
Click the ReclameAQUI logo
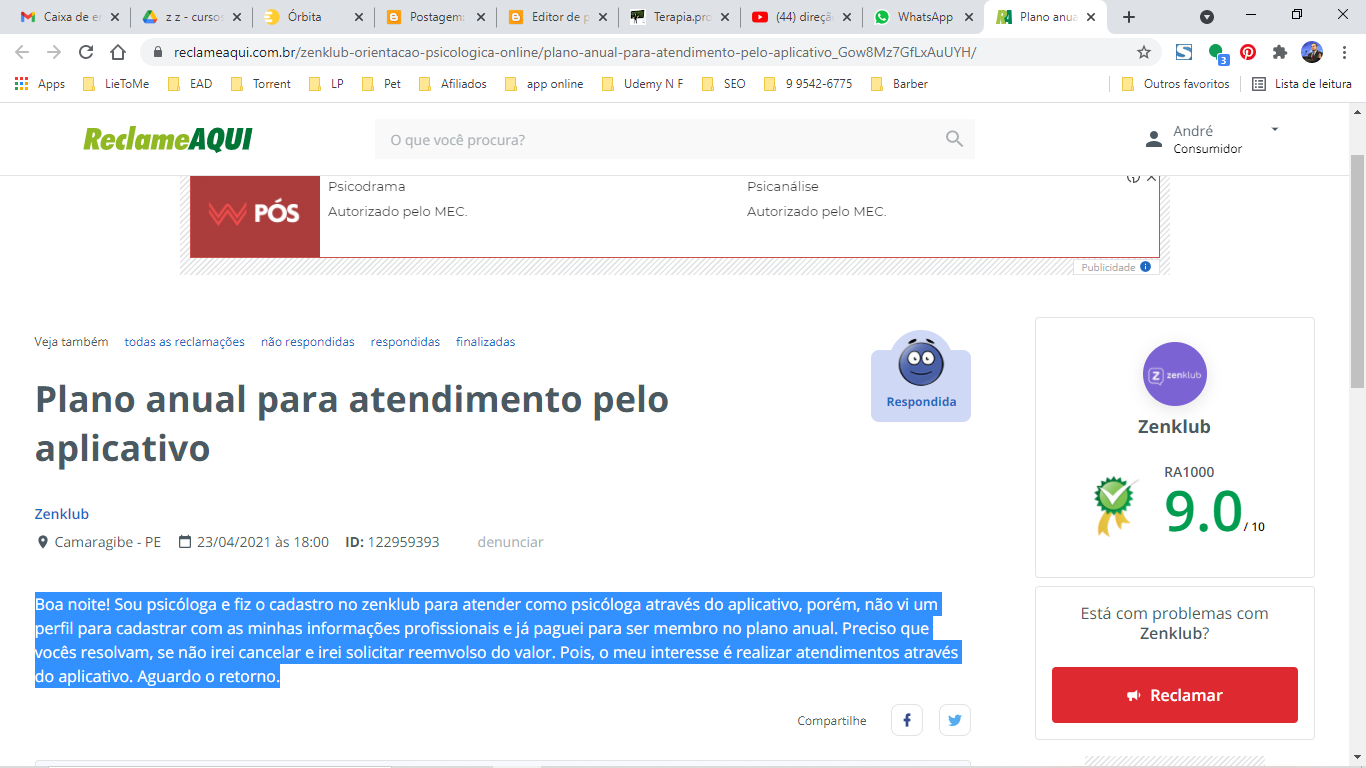(168, 139)
